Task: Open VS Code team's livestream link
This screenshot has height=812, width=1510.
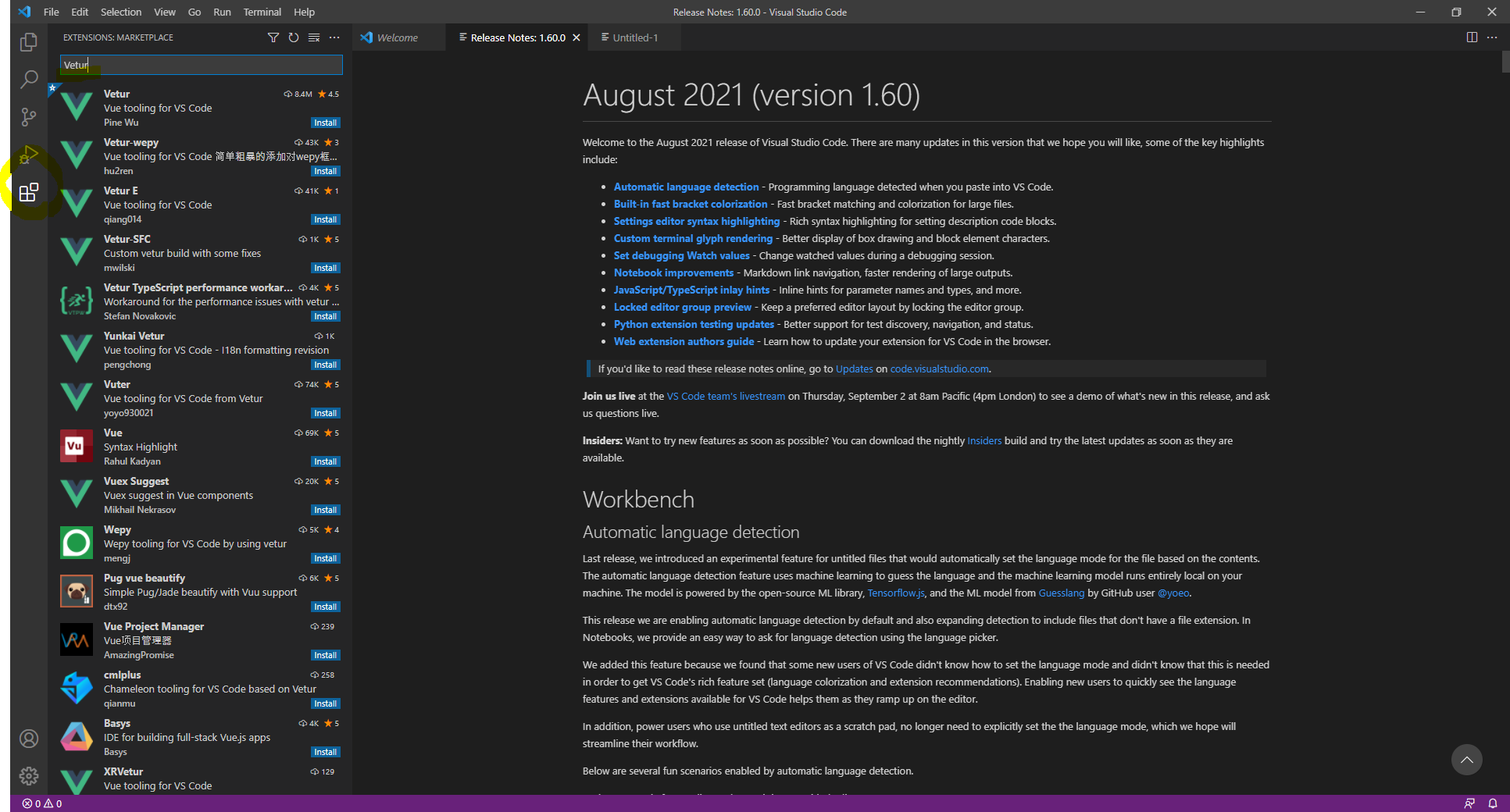Action: (726, 396)
